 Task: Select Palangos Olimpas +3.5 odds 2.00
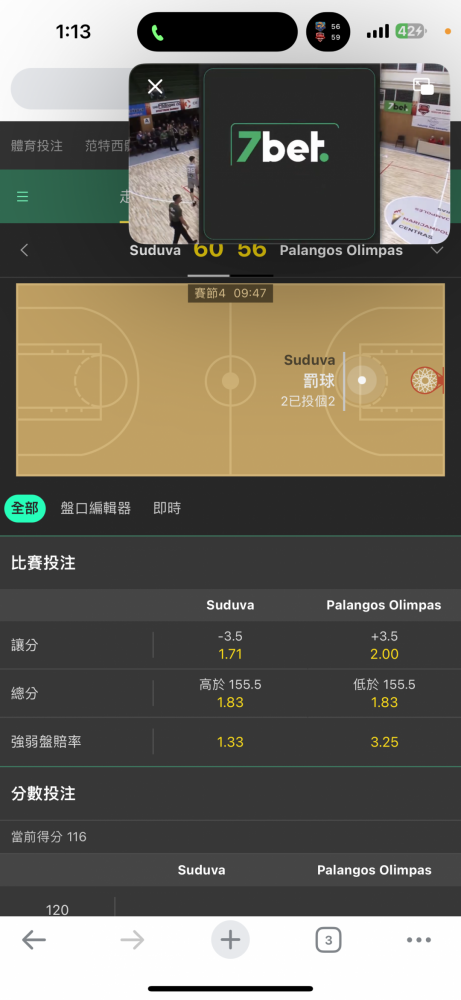(384, 645)
